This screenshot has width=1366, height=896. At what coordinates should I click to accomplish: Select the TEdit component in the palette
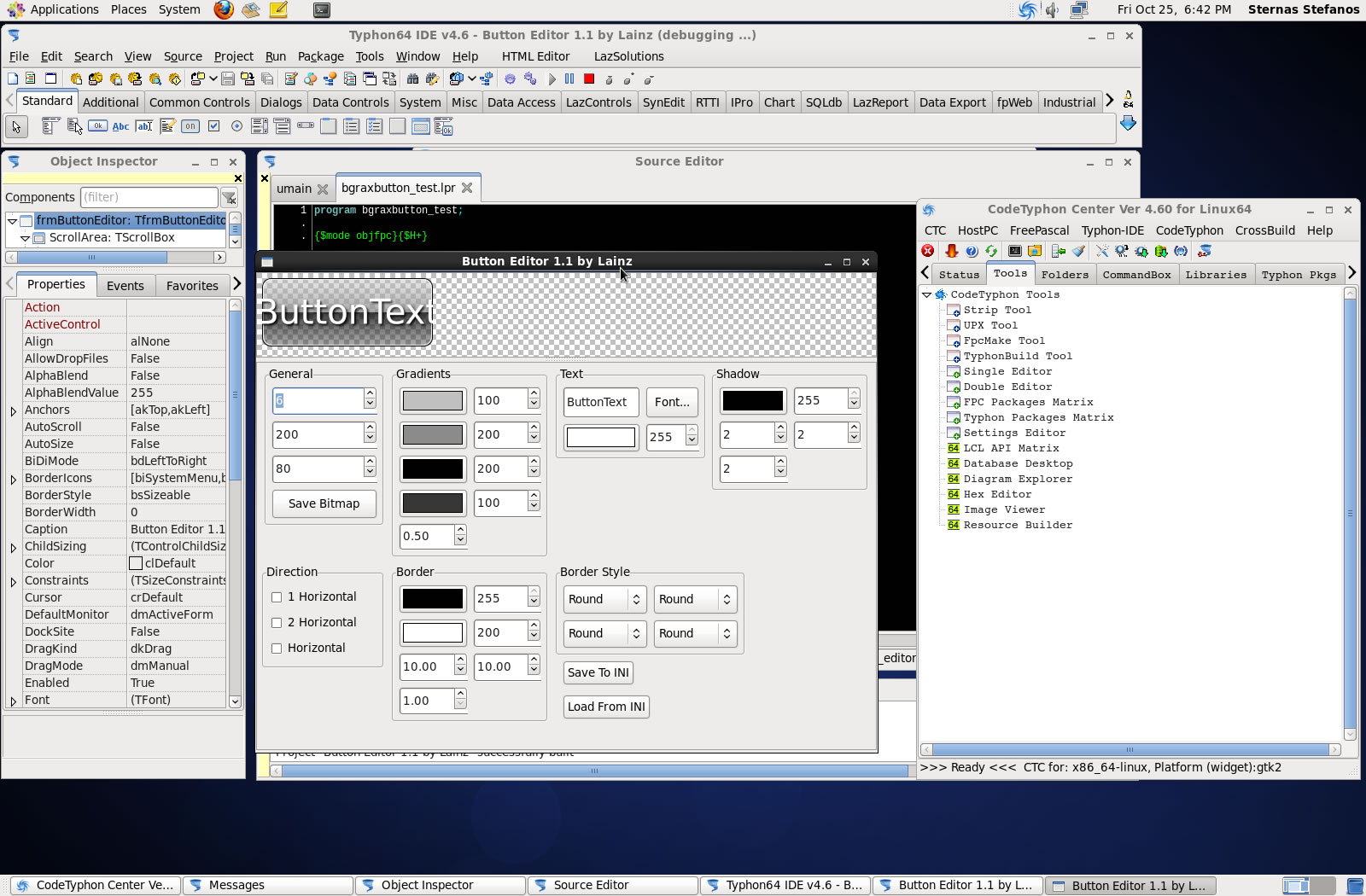(144, 126)
